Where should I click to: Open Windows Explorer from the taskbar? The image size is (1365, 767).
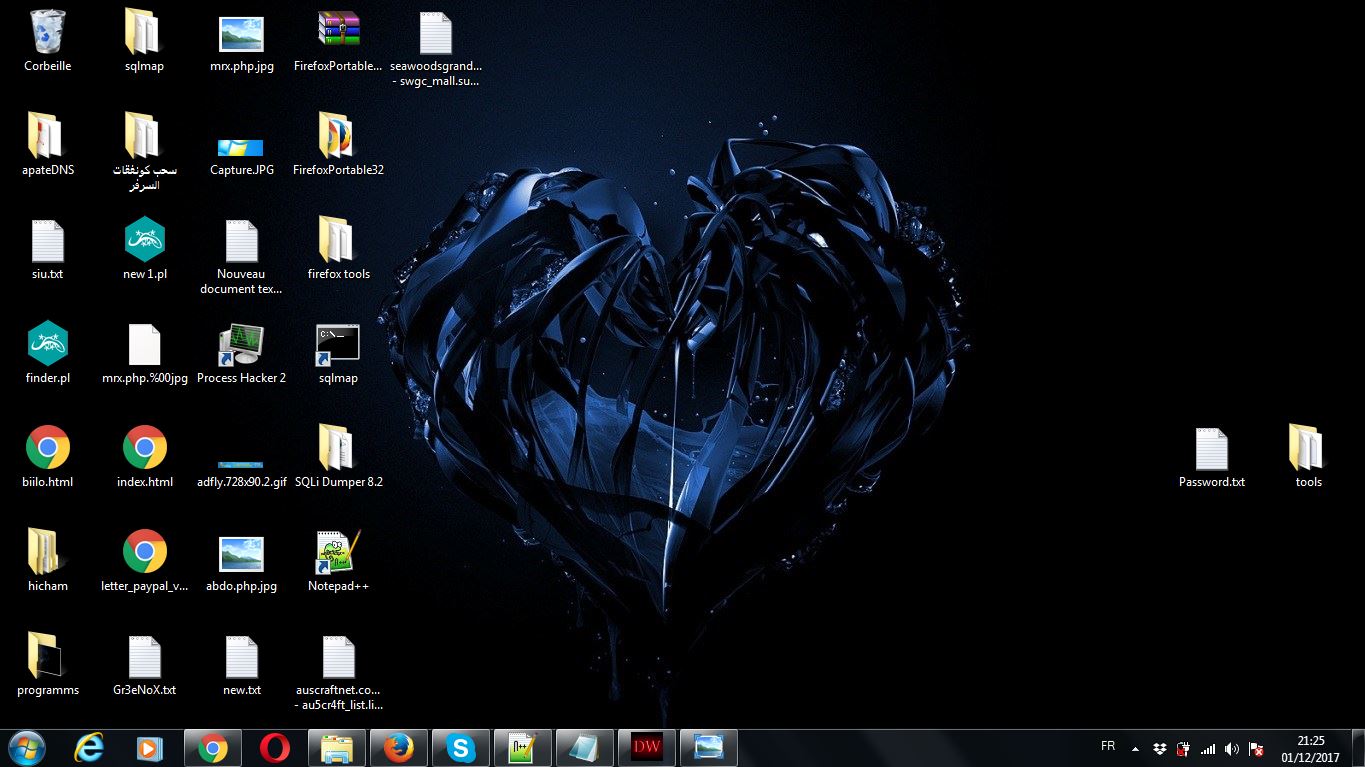click(x=337, y=748)
